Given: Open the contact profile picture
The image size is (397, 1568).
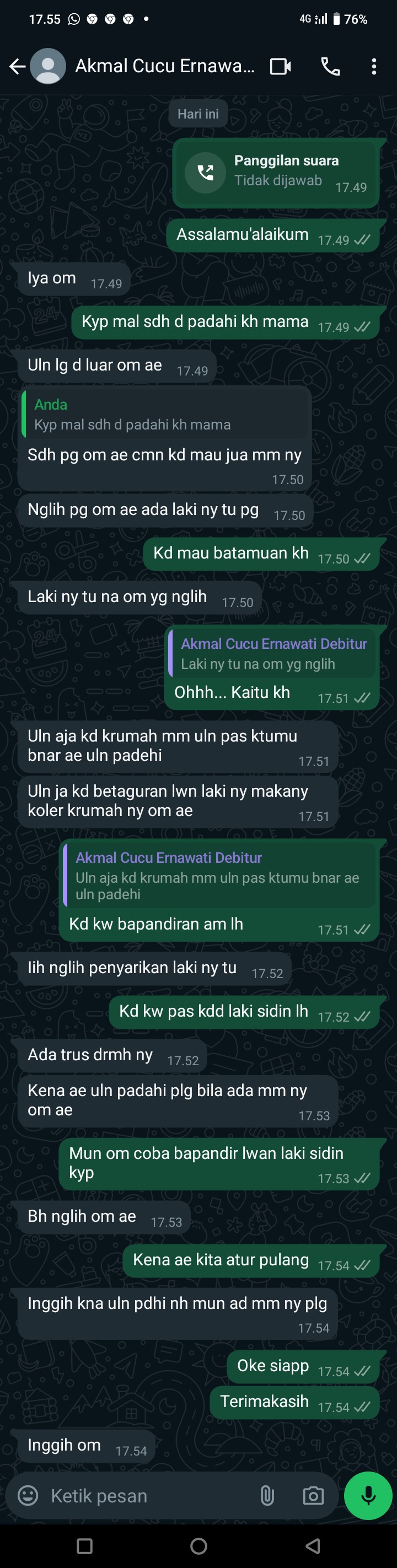Looking at the screenshot, I should (x=48, y=66).
